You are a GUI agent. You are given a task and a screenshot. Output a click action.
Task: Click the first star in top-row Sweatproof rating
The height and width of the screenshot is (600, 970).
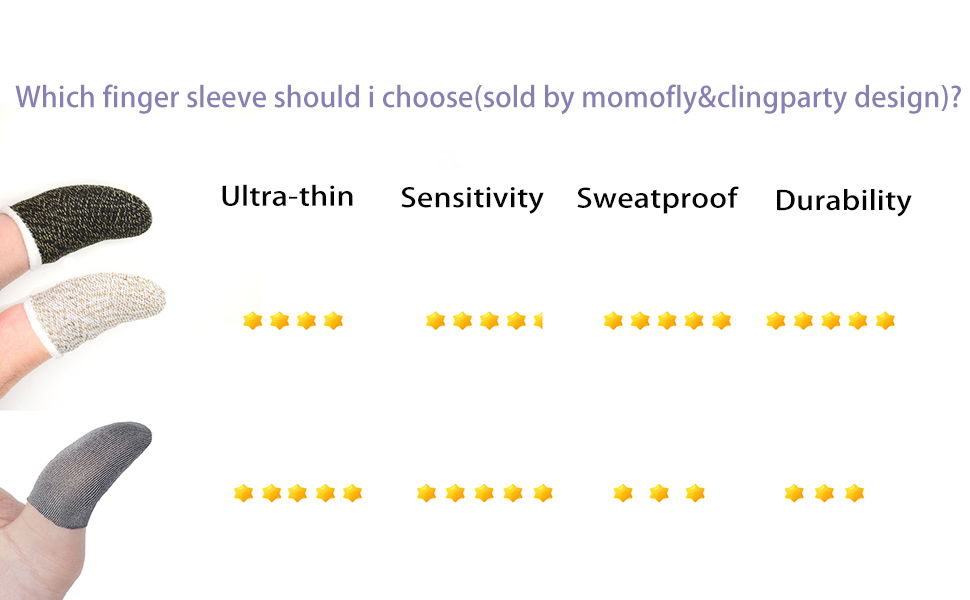[613, 321]
